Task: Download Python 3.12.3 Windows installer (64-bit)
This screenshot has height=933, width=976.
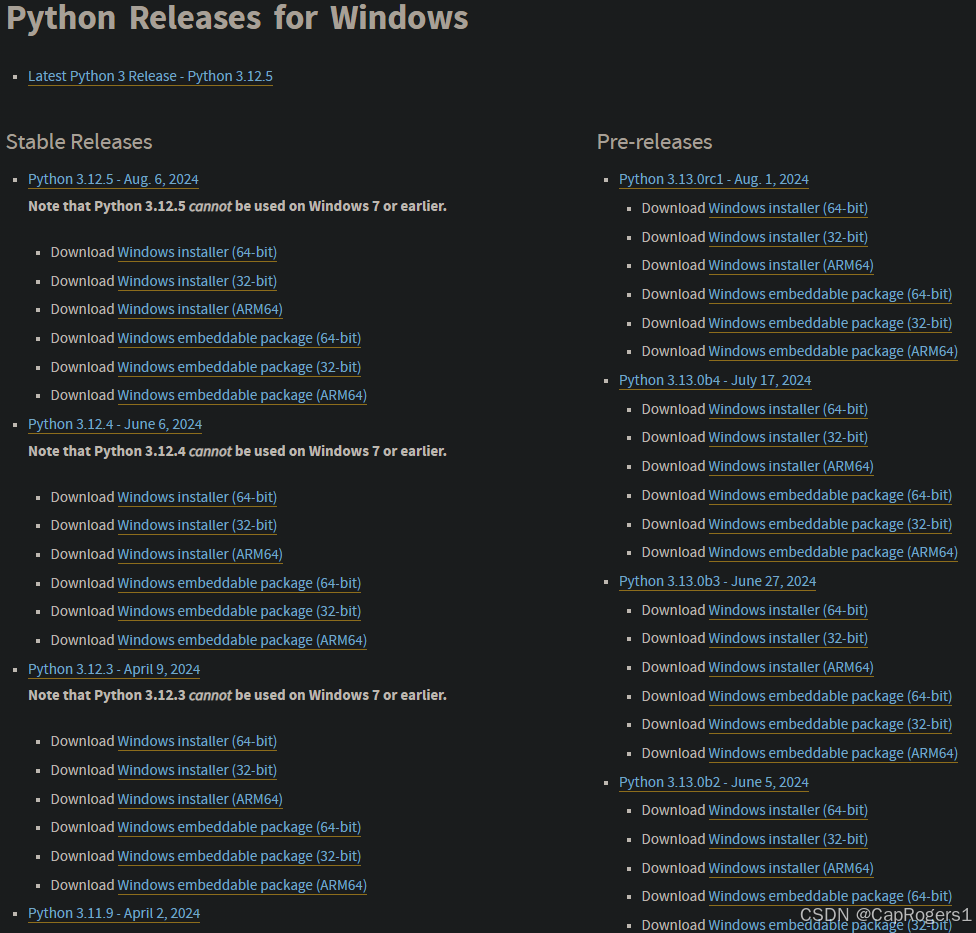Action: click(x=197, y=741)
